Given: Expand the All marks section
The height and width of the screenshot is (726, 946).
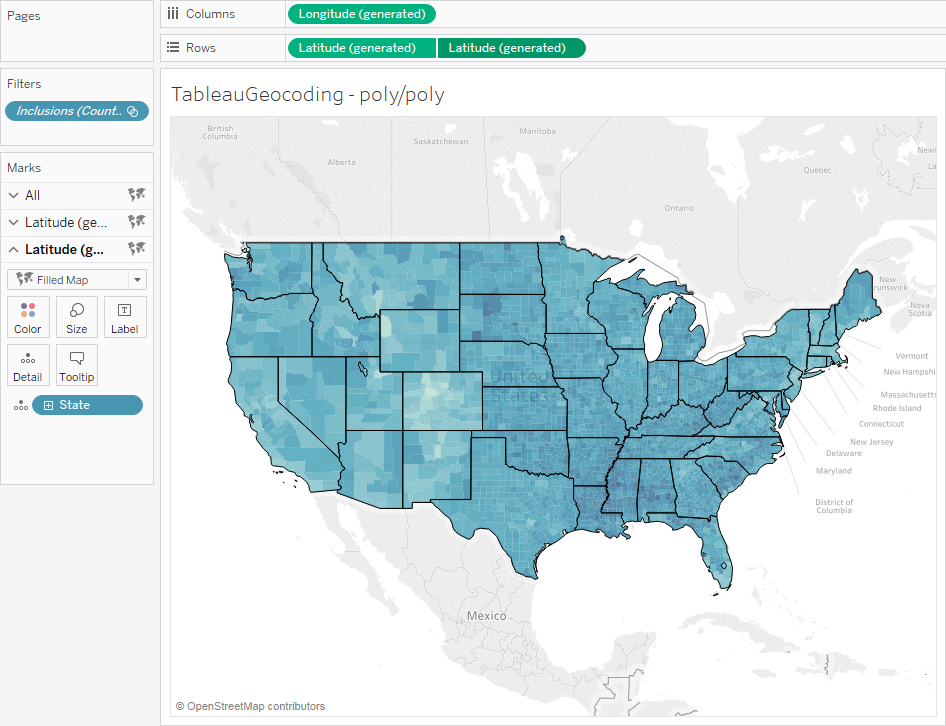Looking at the screenshot, I should [14, 196].
